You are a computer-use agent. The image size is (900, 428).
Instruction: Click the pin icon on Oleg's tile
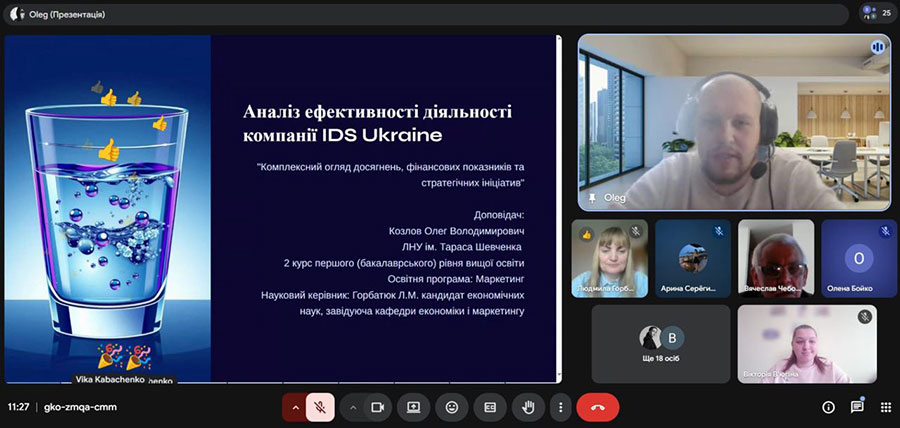pos(592,198)
